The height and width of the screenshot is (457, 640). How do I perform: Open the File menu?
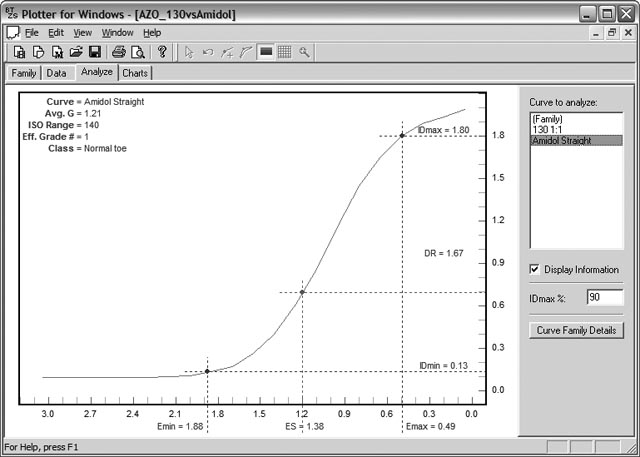coord(32,32)
